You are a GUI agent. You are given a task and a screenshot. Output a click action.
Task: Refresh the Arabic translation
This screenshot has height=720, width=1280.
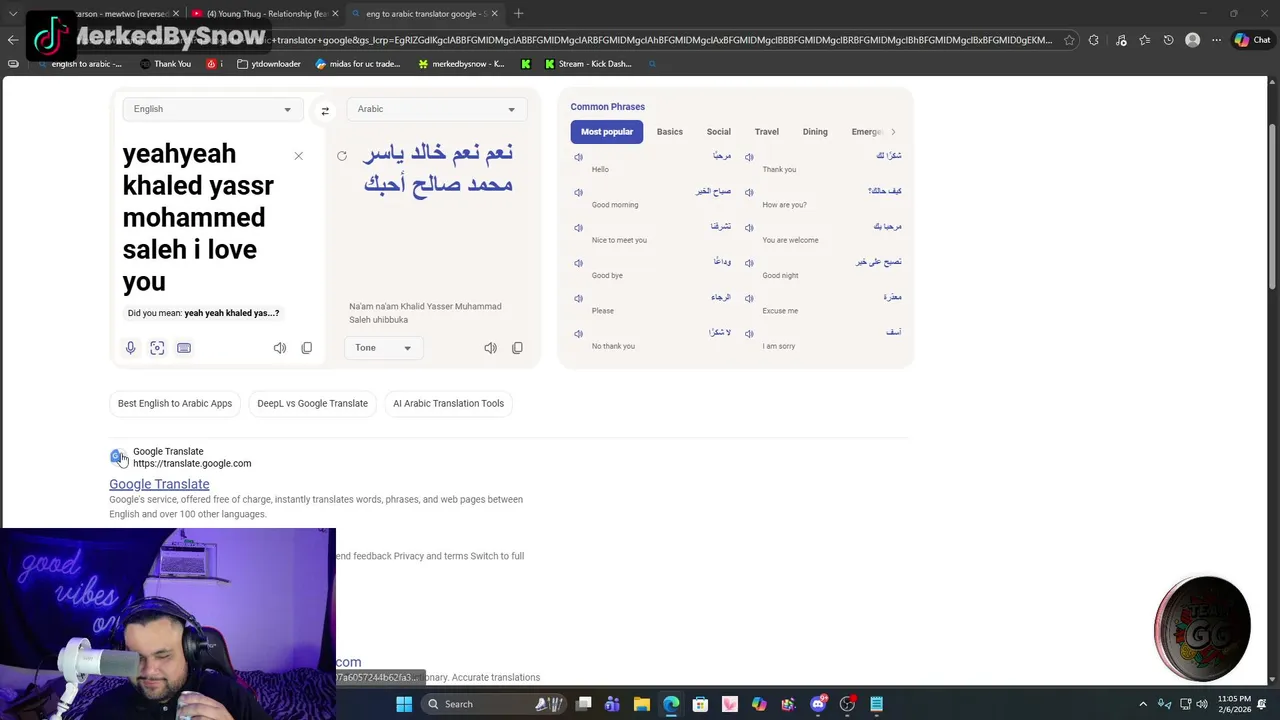(x=342, y=156)
